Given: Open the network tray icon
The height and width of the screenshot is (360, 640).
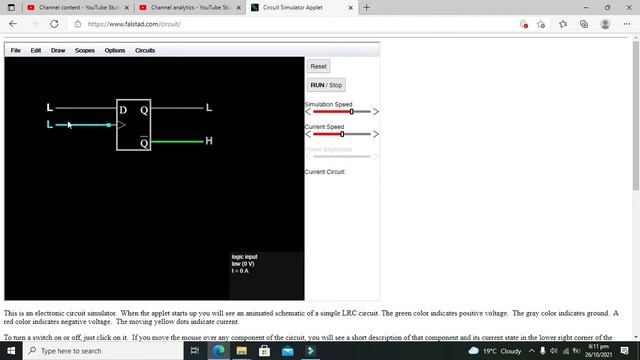Looking at the screenshot, I should coord(565,351).
